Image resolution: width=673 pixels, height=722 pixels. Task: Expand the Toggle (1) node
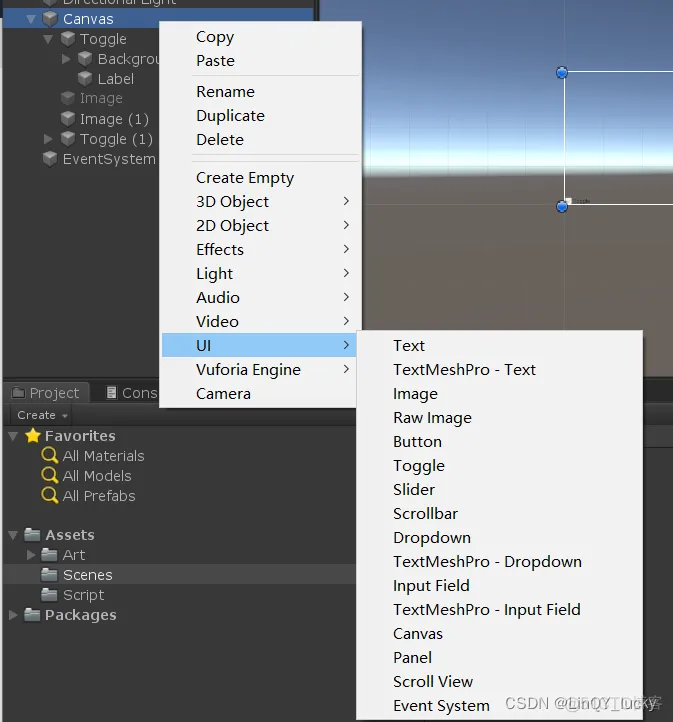point(48,139)
